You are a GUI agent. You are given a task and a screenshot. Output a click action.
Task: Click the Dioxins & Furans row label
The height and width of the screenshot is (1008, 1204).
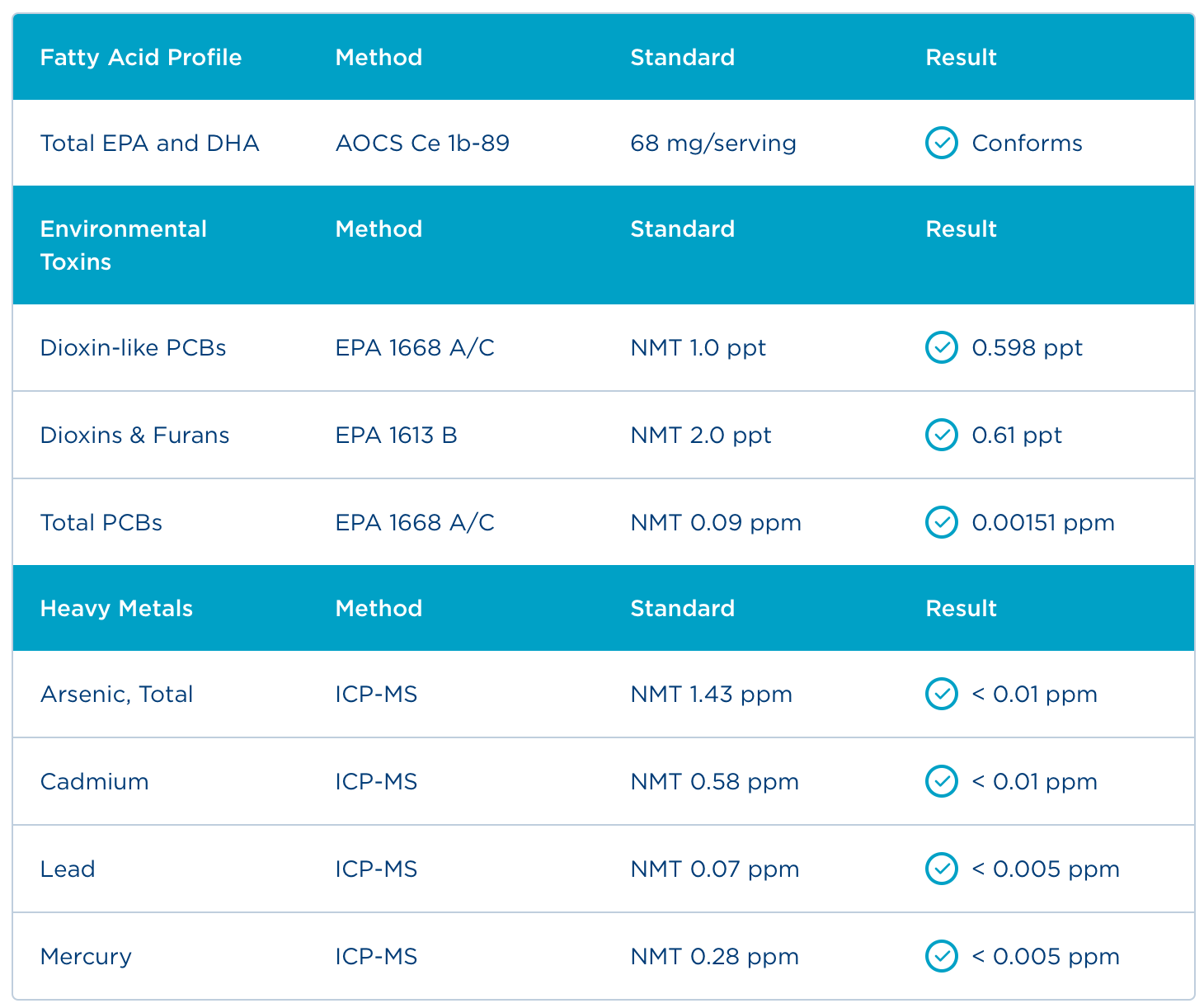point(134,435)
